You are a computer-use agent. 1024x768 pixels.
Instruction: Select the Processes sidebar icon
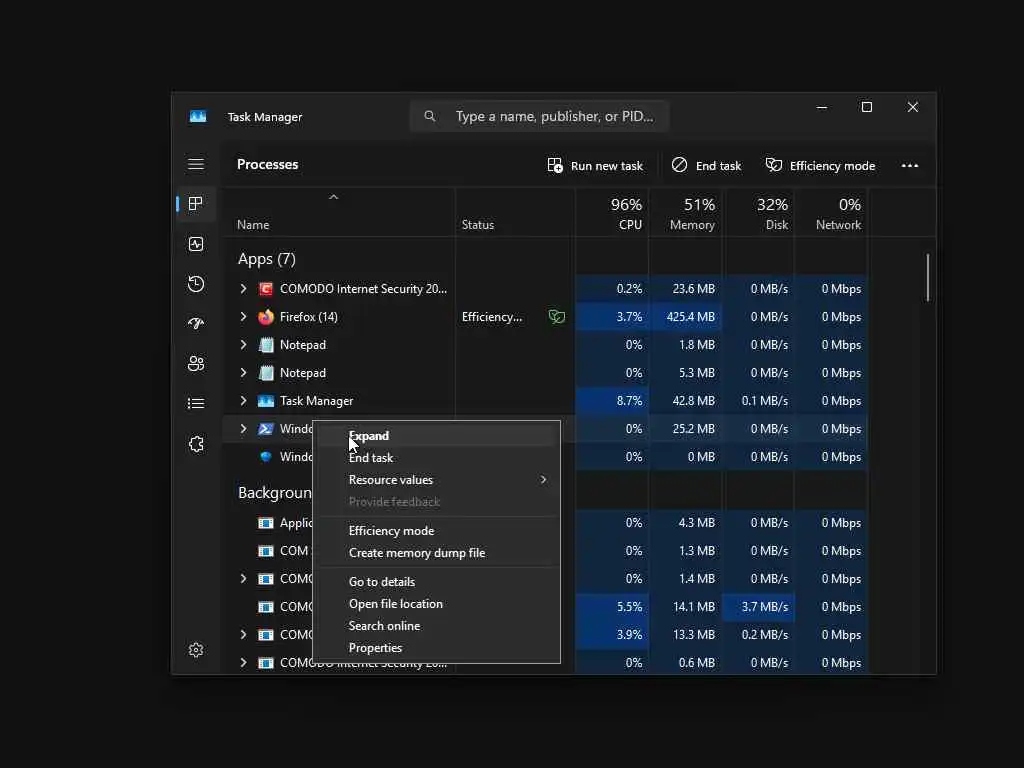(196, 204)
